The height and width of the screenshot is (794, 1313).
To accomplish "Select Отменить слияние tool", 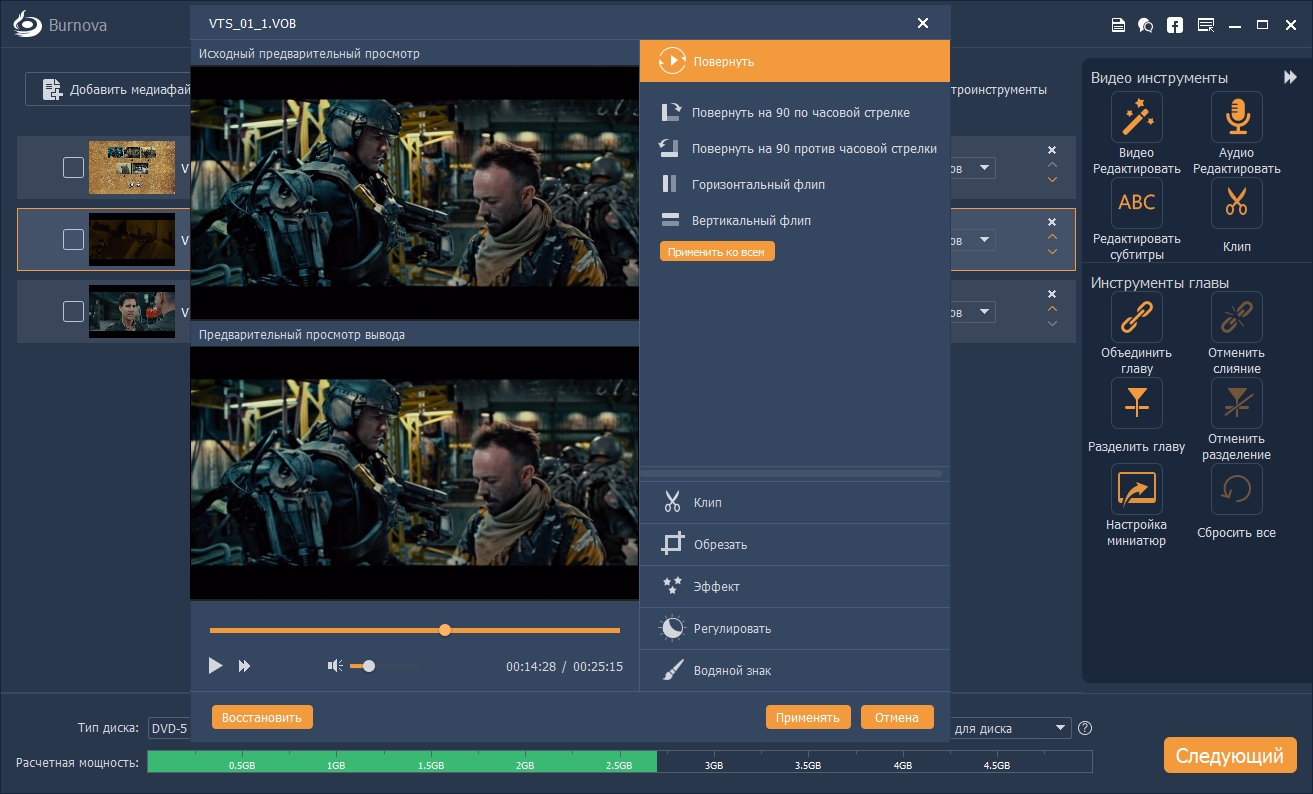I will point(1236,333).
